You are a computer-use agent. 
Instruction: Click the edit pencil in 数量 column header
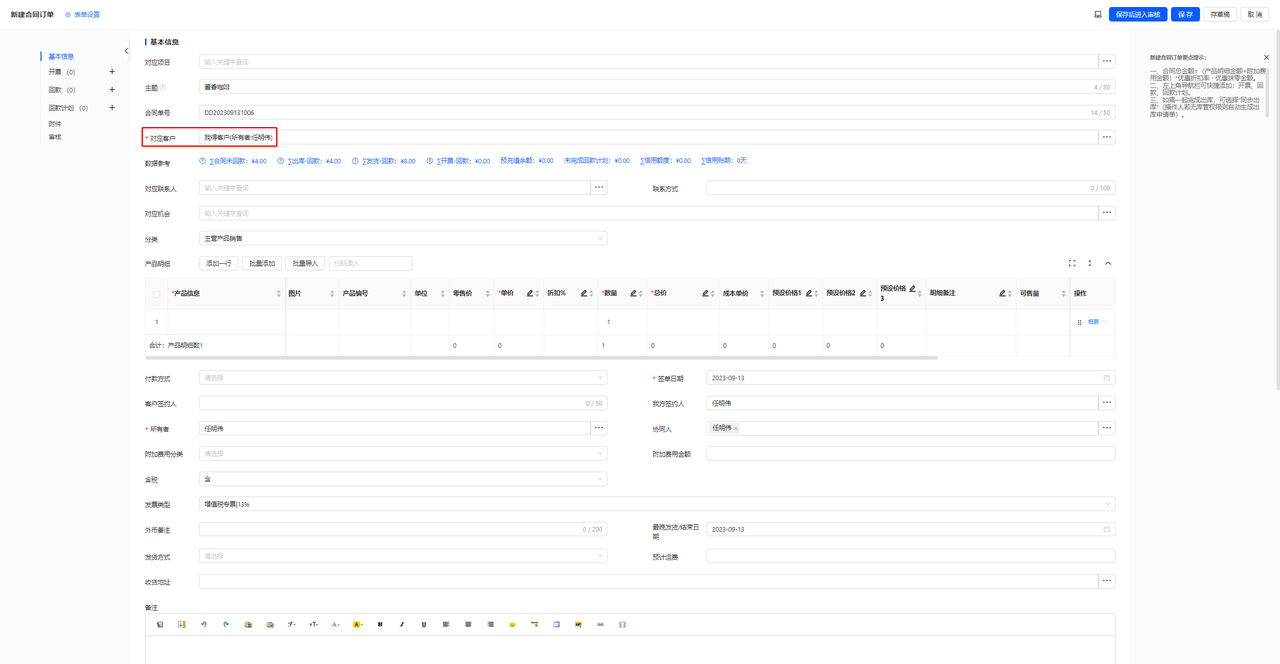[633, 294]
